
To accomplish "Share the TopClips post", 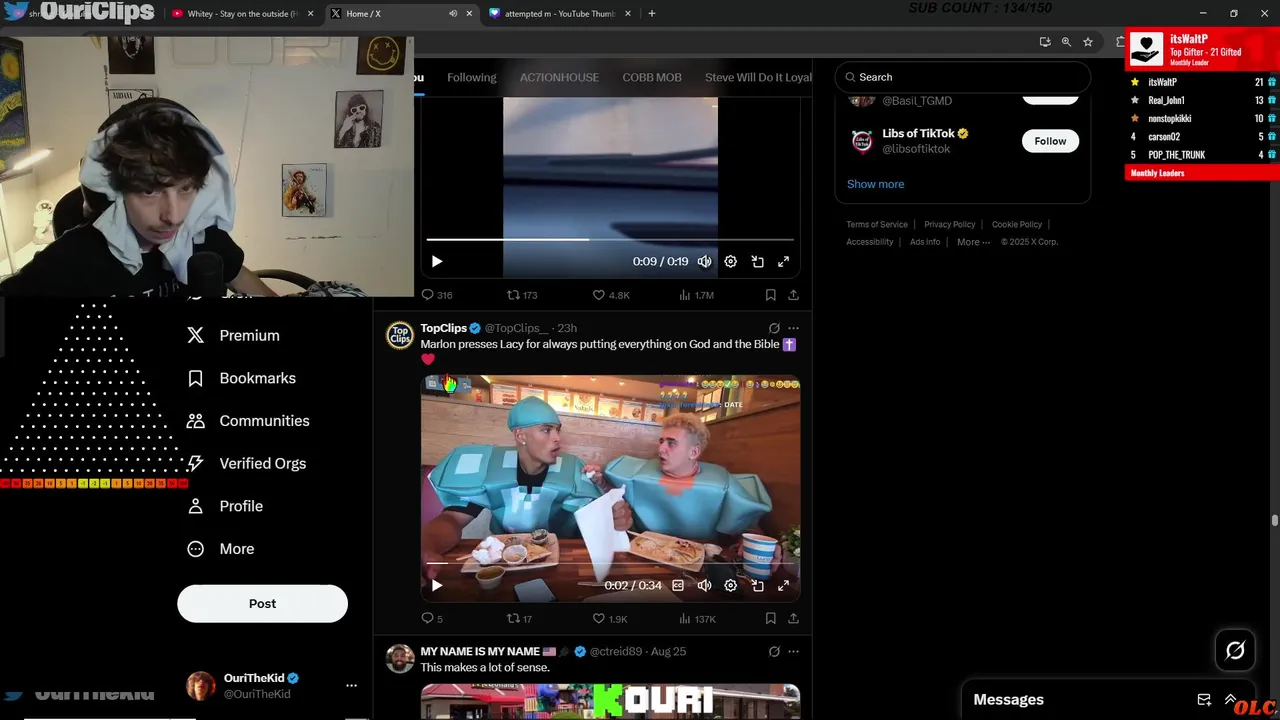I will pos(793,619).
